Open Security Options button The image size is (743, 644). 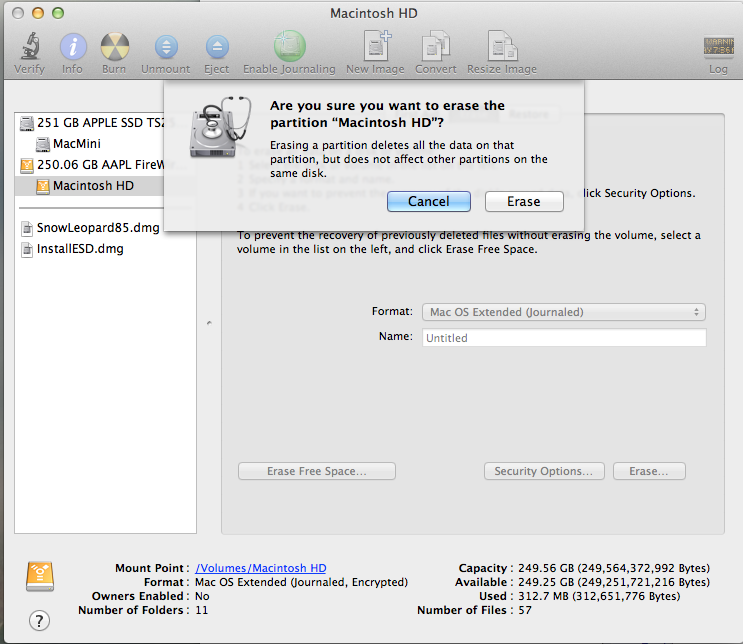point(544,471)
